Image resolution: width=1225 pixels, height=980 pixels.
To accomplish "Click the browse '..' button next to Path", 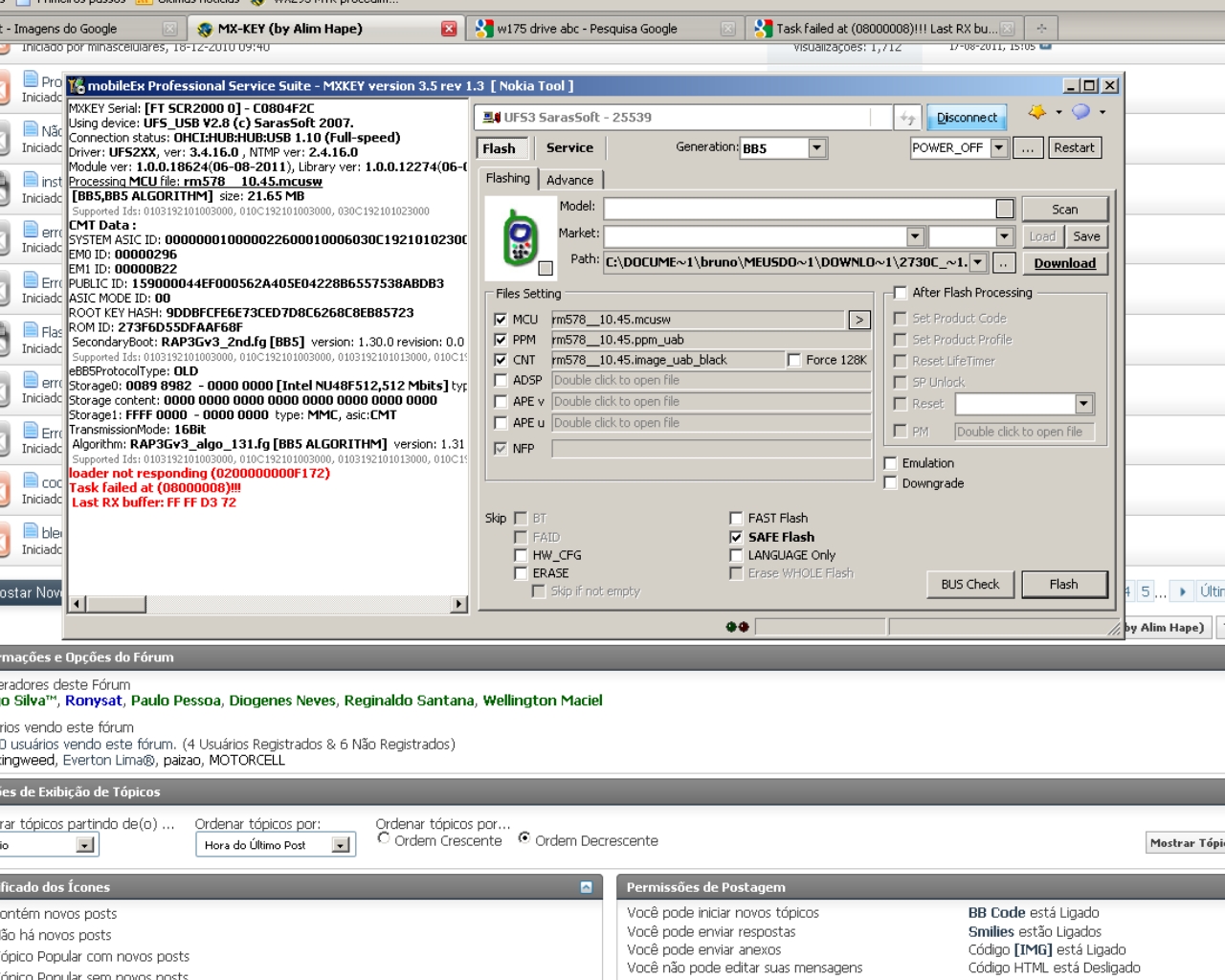I will [1003, 263].
